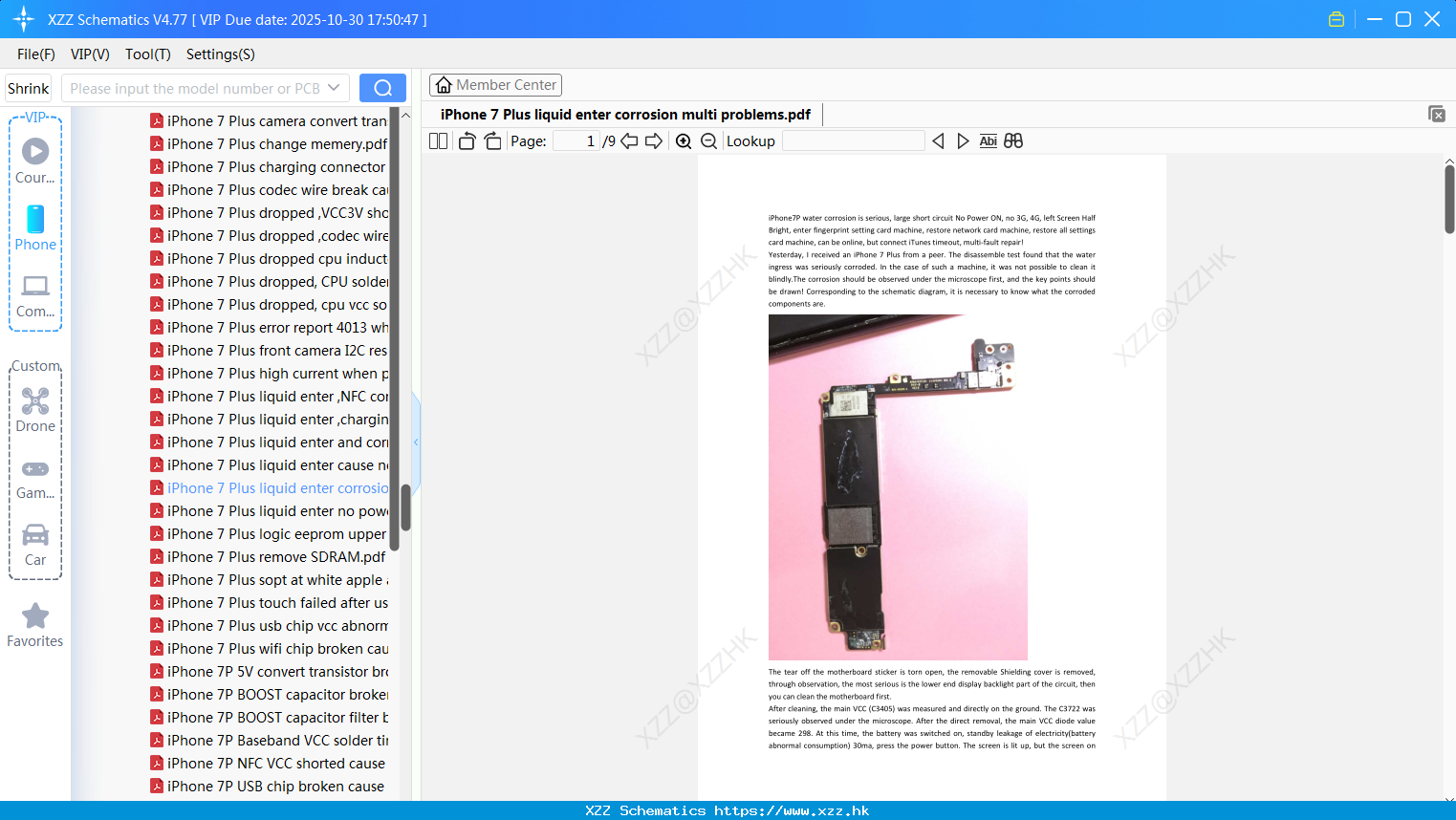1456x820 pixels.
Task: Open iPhone 7 Plus charging connector file
Action: point(269,166)
